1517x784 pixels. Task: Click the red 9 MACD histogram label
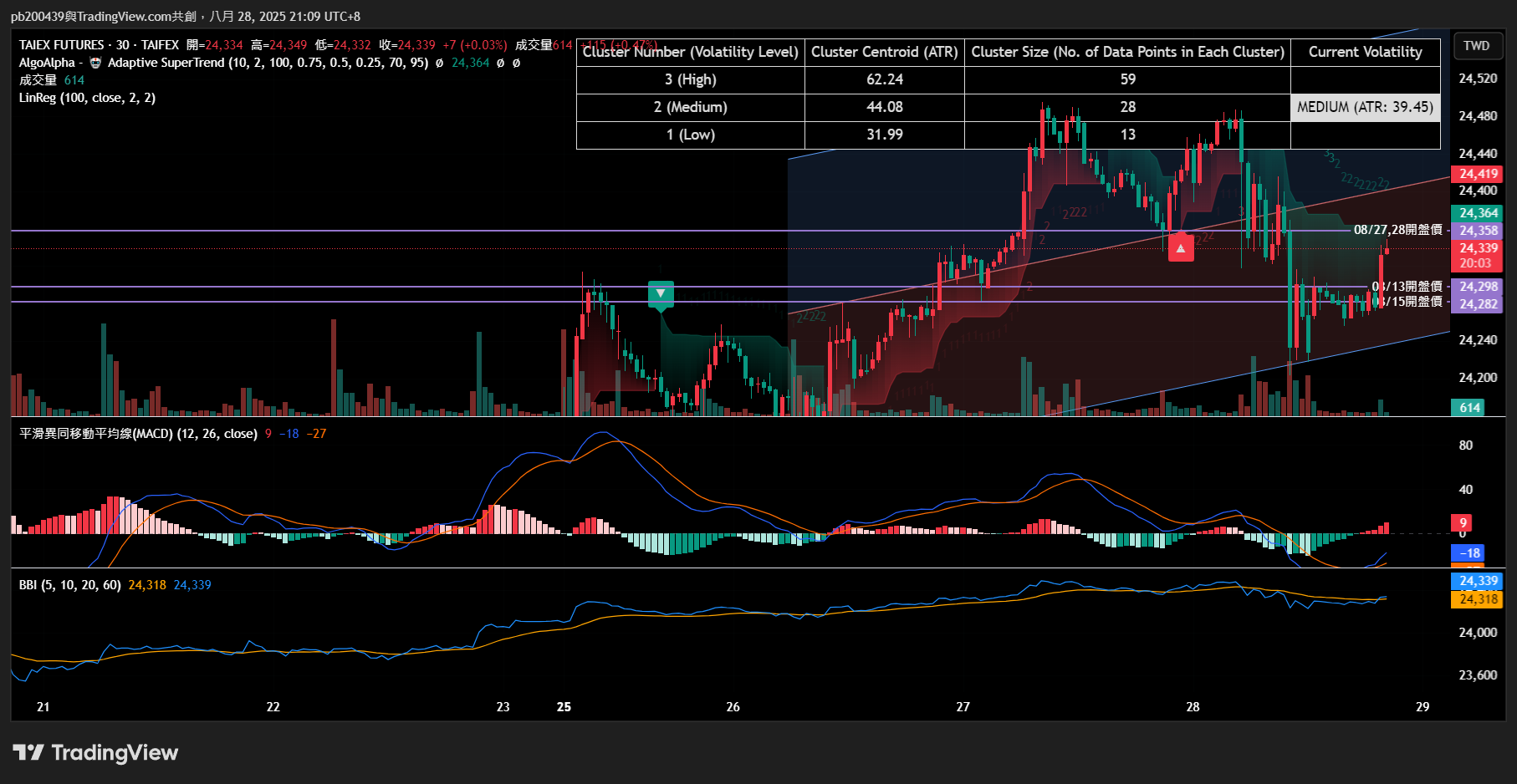click(x=1462, y=523)
